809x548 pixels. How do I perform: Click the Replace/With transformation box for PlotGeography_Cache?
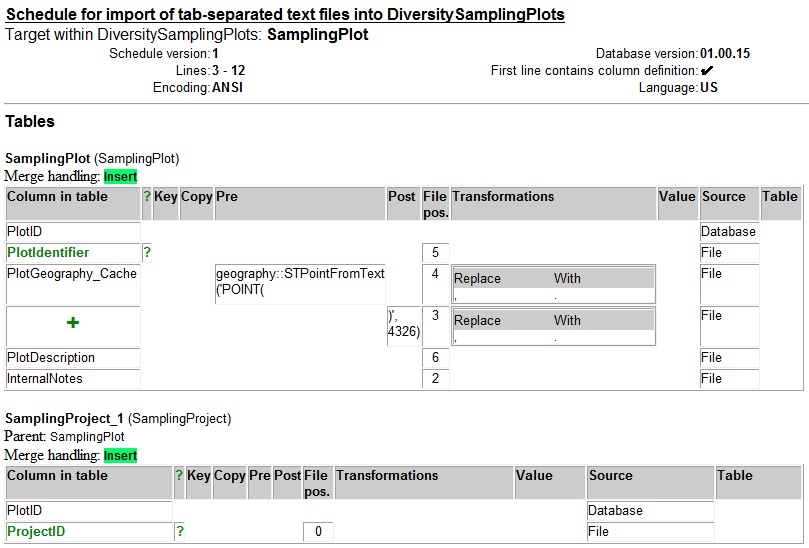(553, 283)
